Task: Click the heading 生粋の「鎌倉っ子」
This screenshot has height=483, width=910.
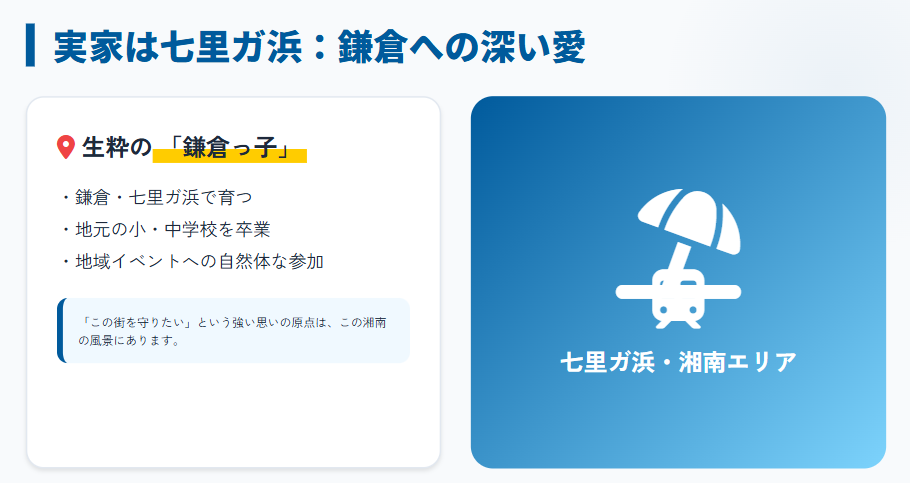Action: [186, 147]
